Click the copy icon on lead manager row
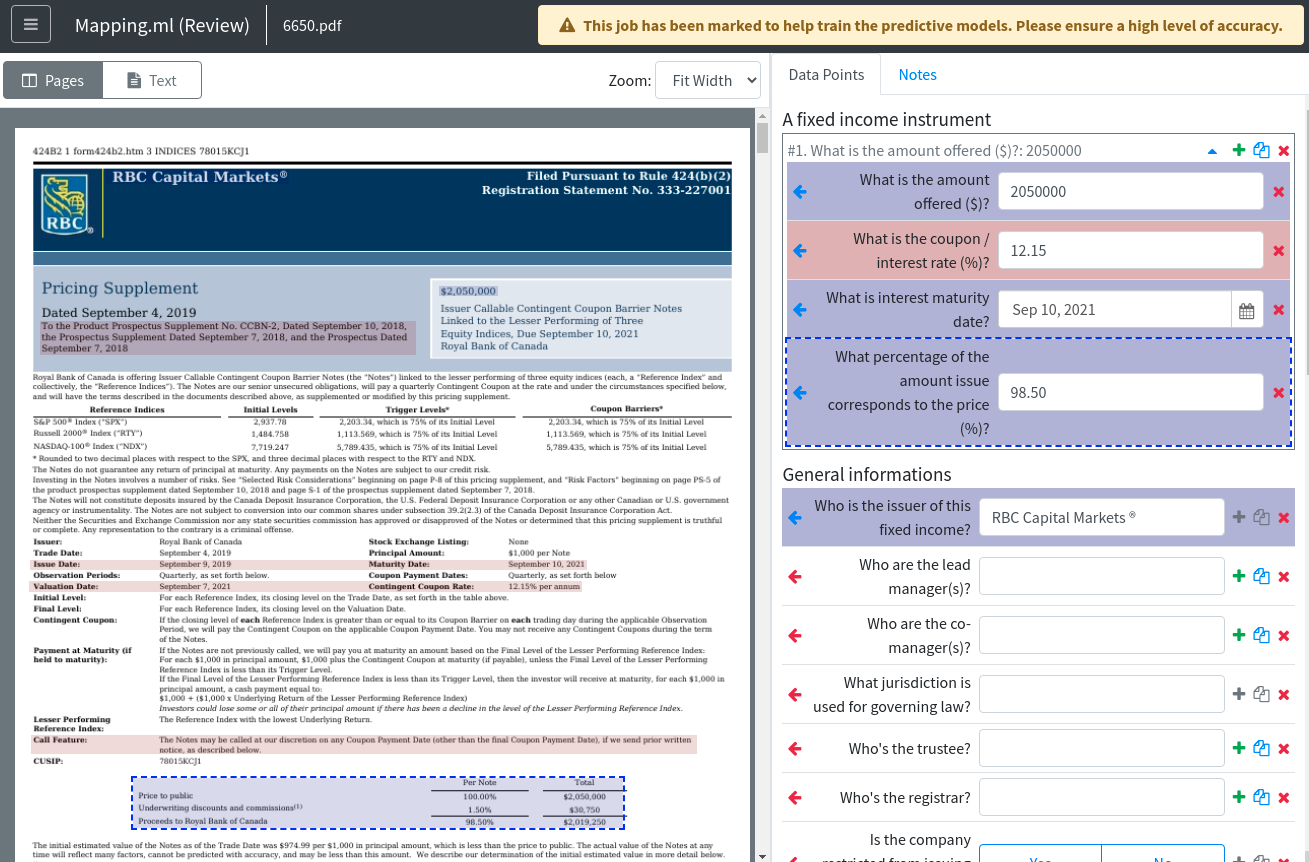 pyautogui.click(x=1262, y=576)
